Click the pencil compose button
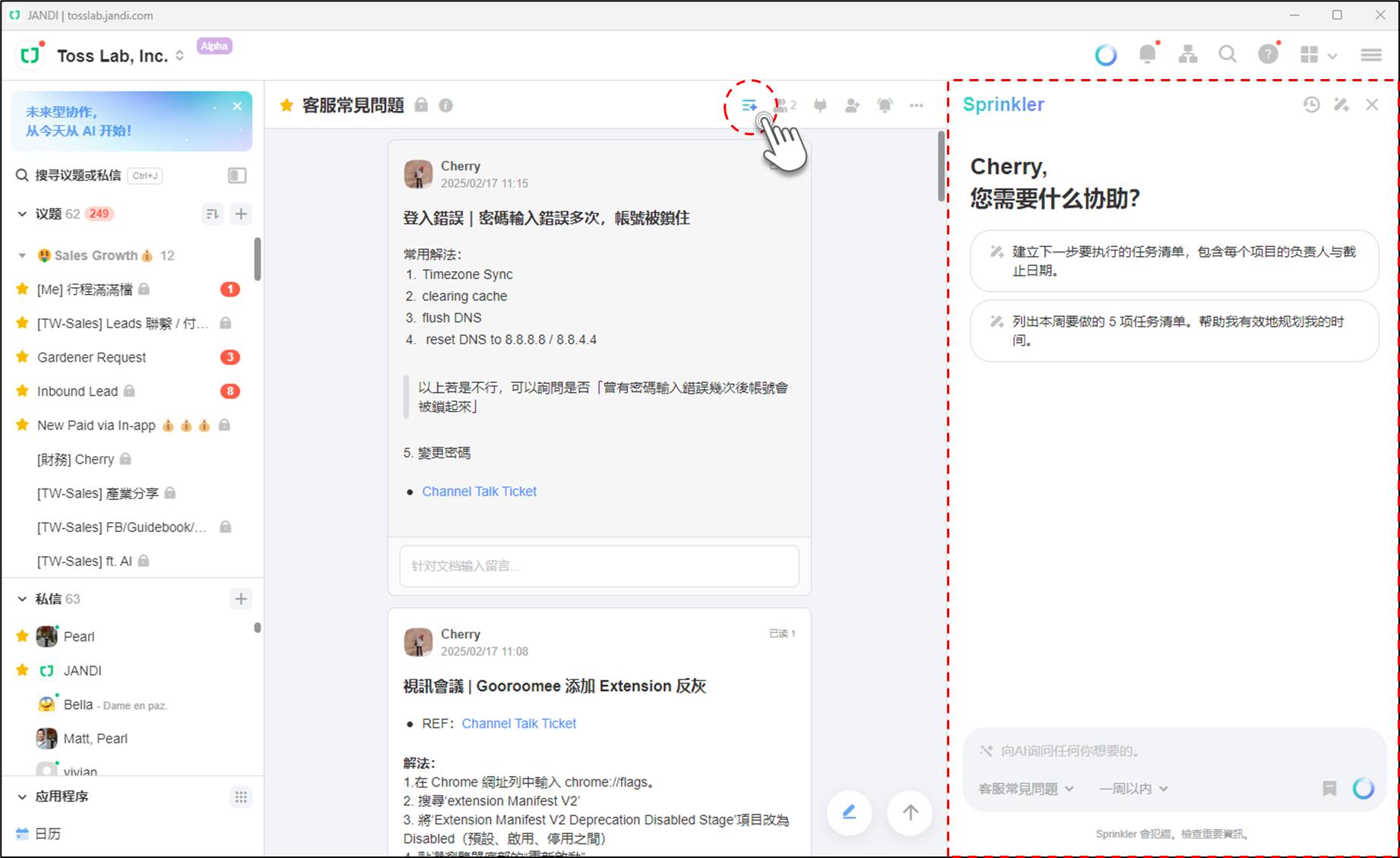The height and width of the screenshot is (858, 1400). 849,812
